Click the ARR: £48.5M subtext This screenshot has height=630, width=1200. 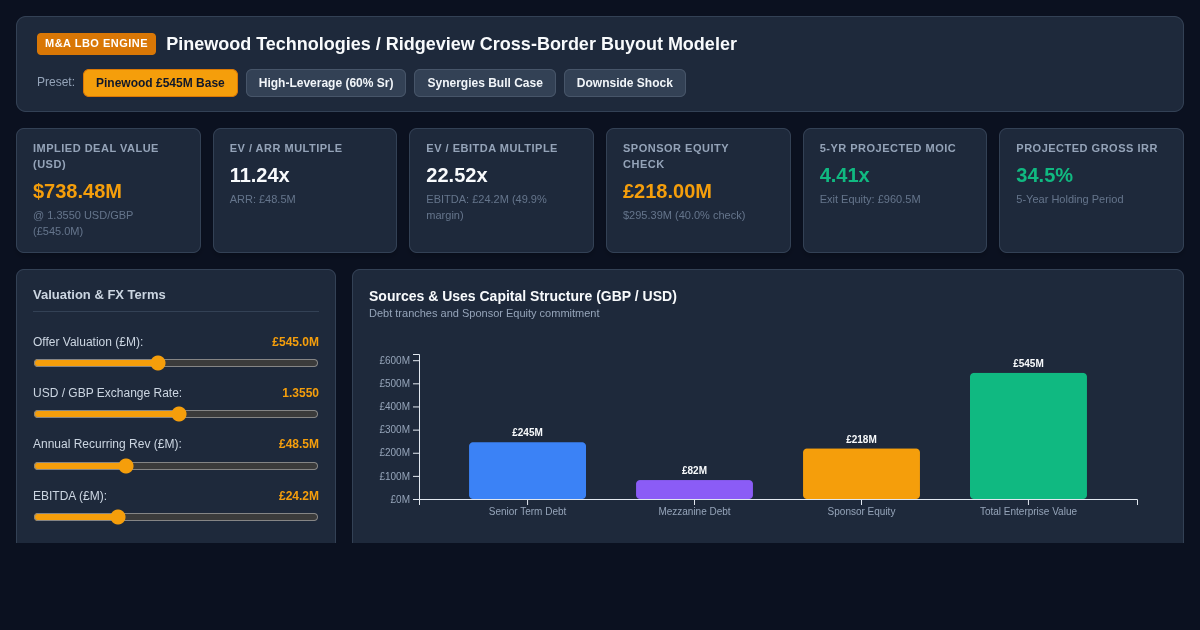pos(263,199)
